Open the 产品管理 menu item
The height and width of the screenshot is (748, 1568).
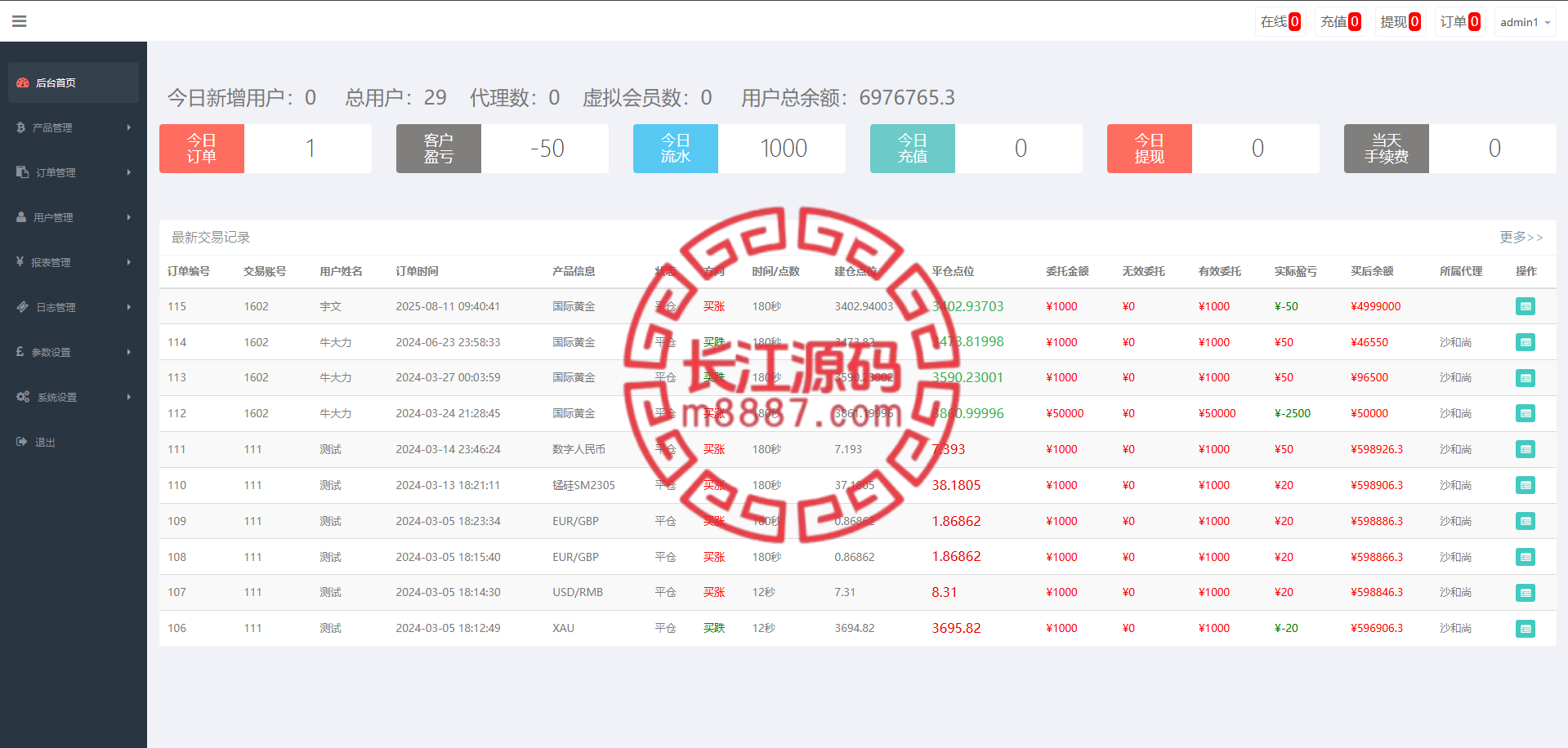point(74,127)
